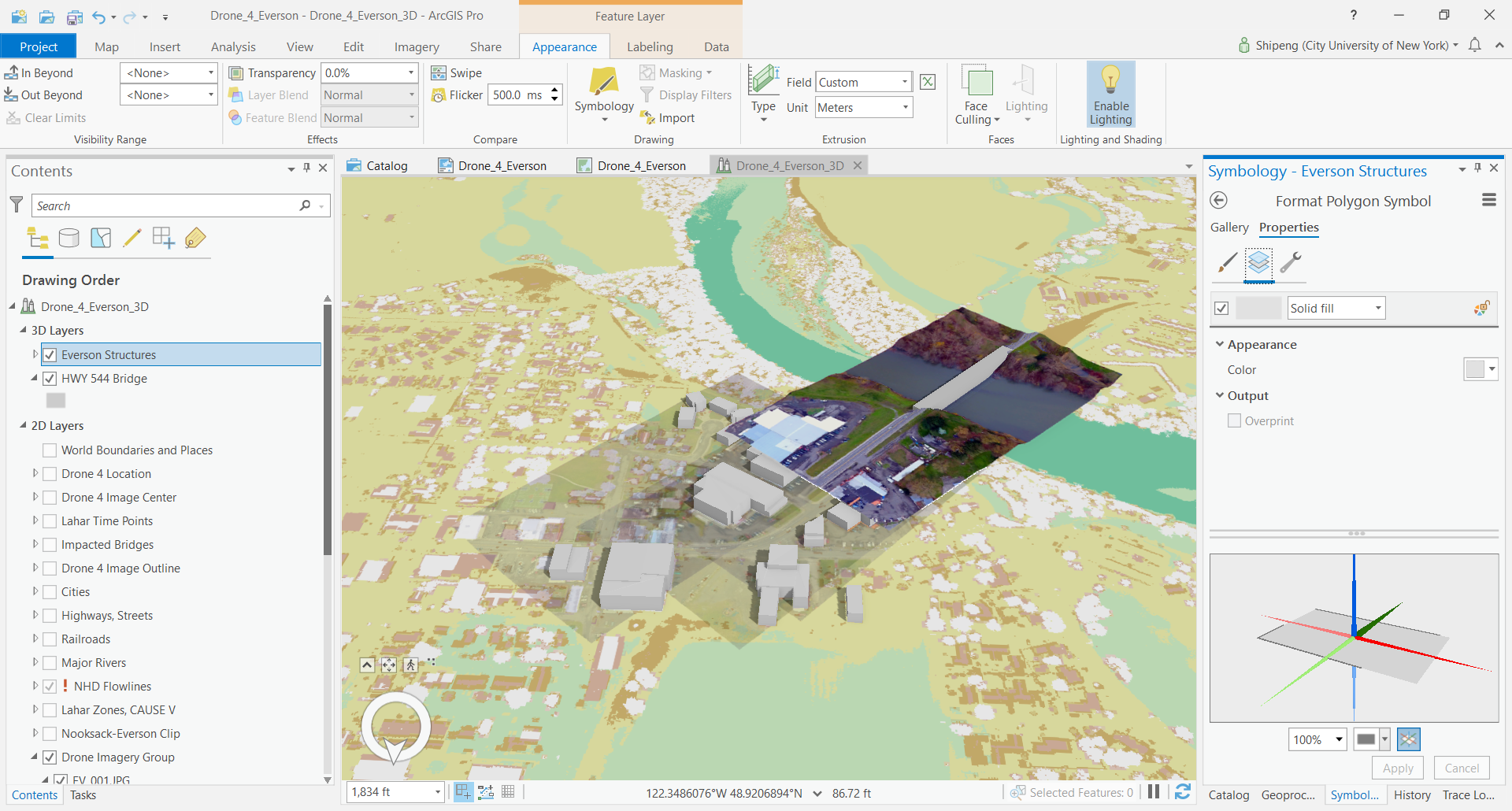Switch to the Tasks pane tab
1512x811 pixels.
(83, 795)
